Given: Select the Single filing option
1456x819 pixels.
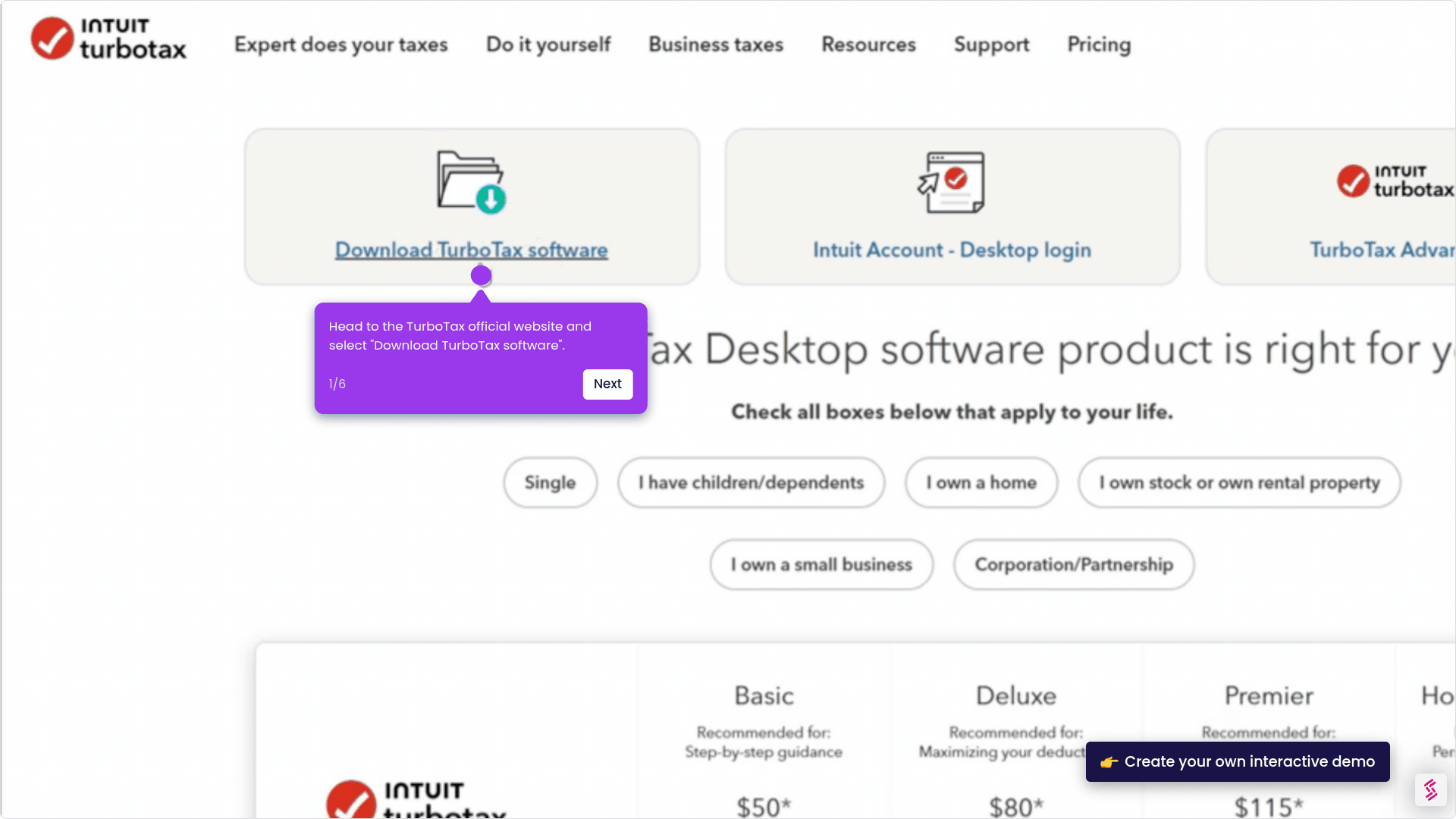Looking at the screenshot, I should pos(549,482).
